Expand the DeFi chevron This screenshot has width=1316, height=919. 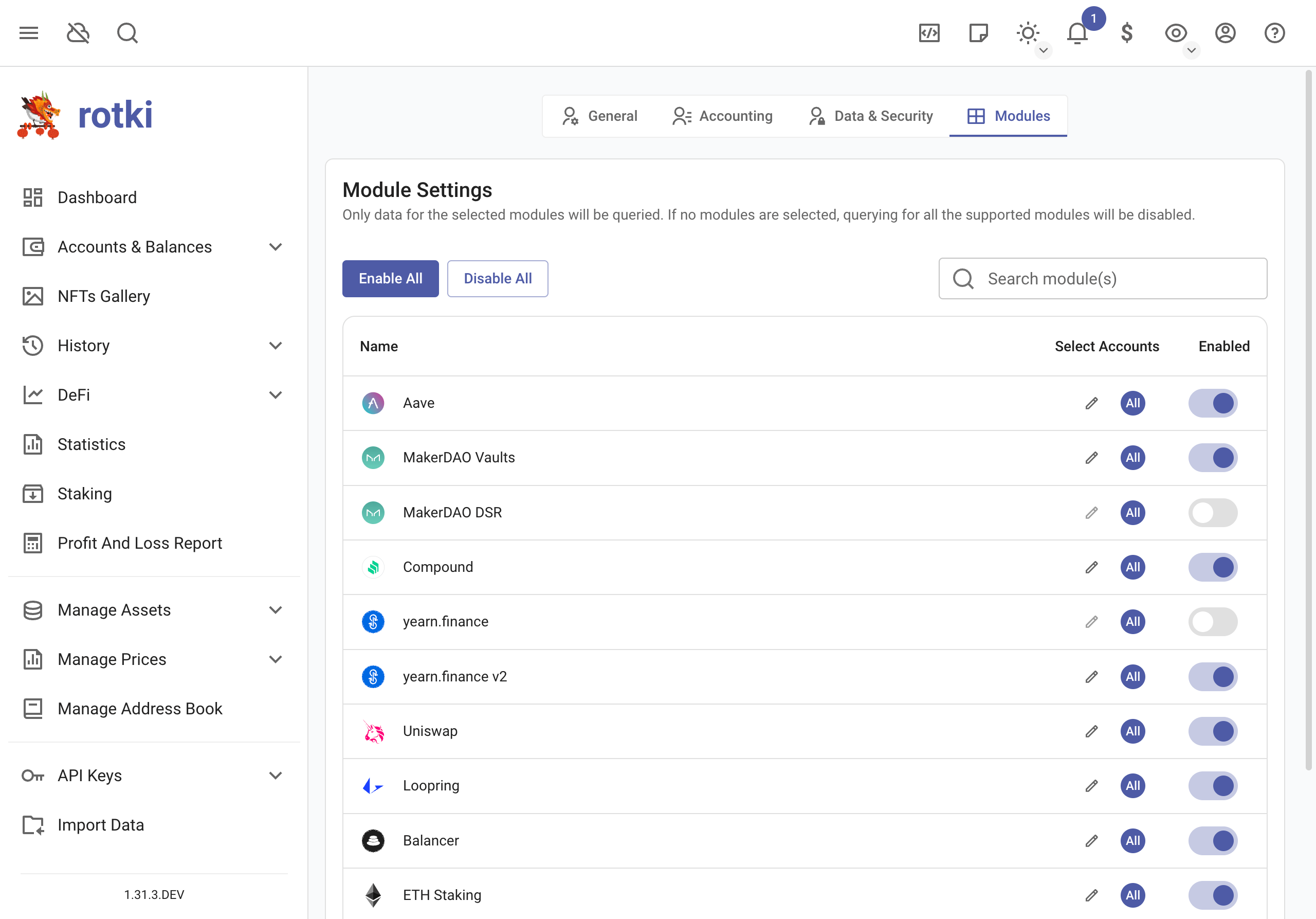pos(276,395)
